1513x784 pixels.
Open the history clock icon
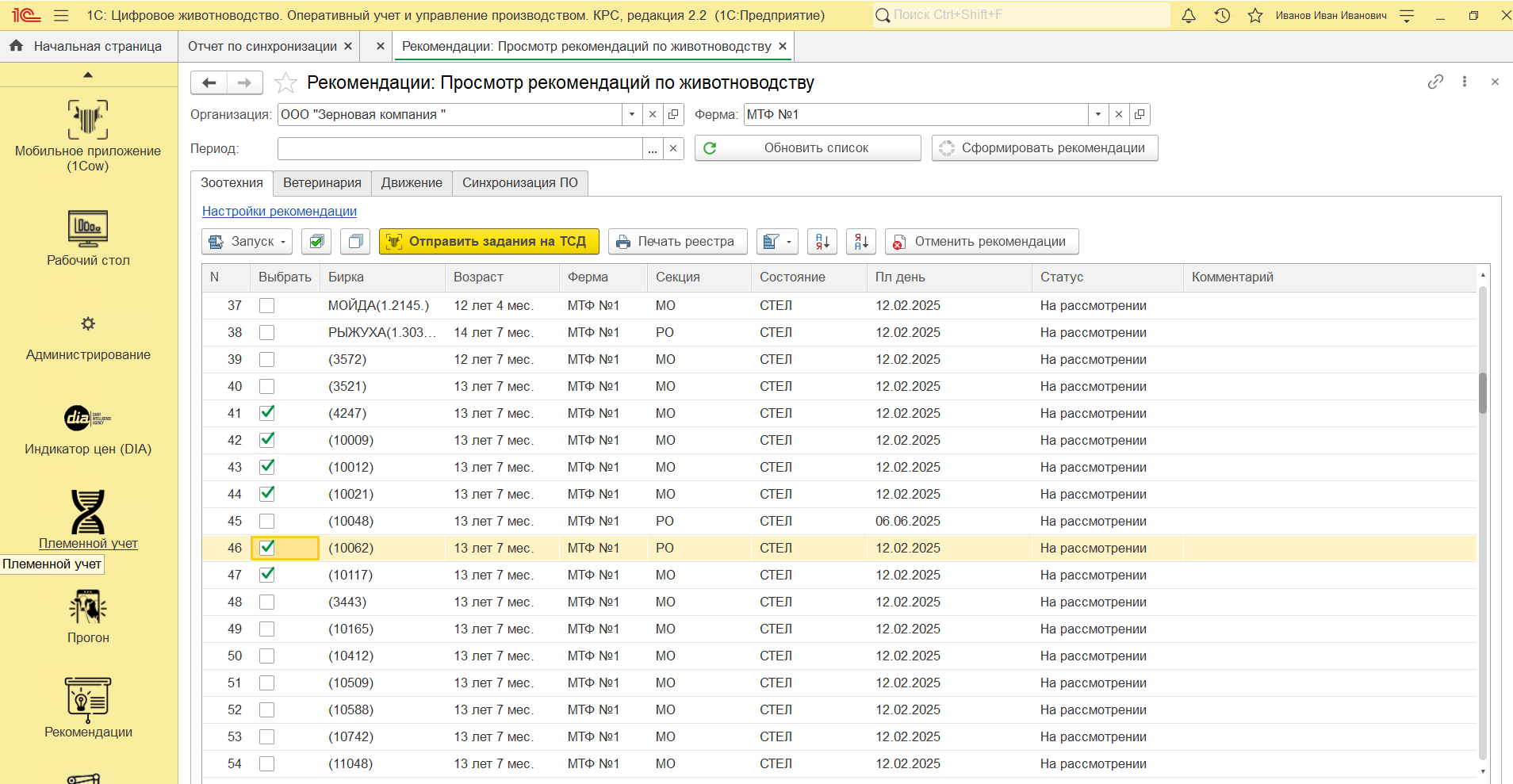click(x=1222, y=15)
